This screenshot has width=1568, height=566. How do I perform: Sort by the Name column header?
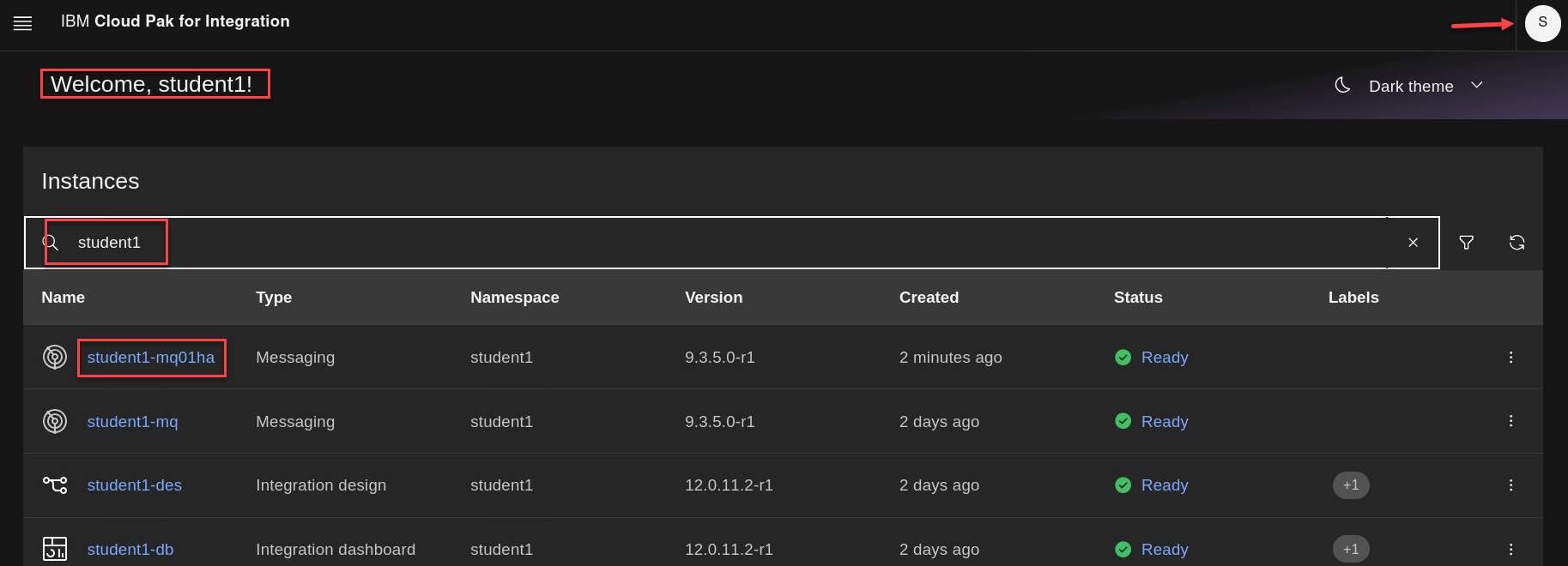pyautogui.click(x=64, y=298)
